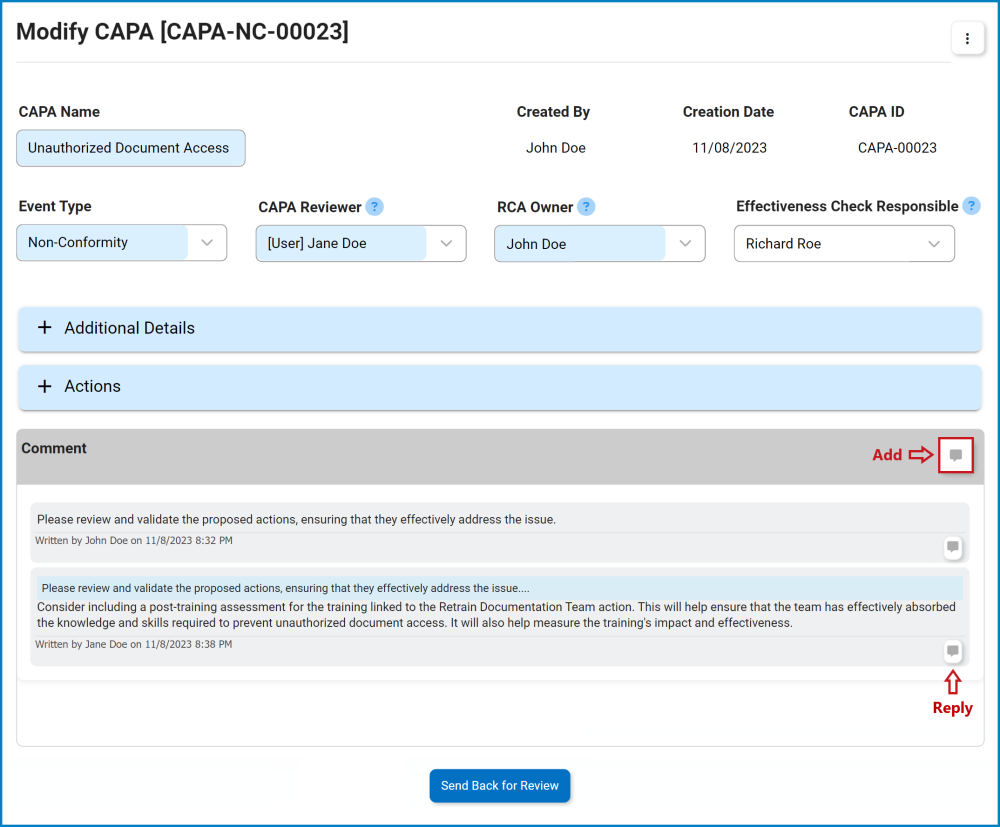The height and width of the screenshot is (827, 1000).
Task: Edit the CAPA Name field
Action: [130, 147]
